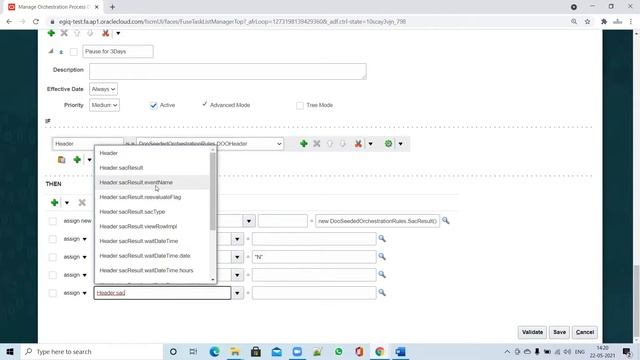Click the top green plus add rule icon

[51, 33]
